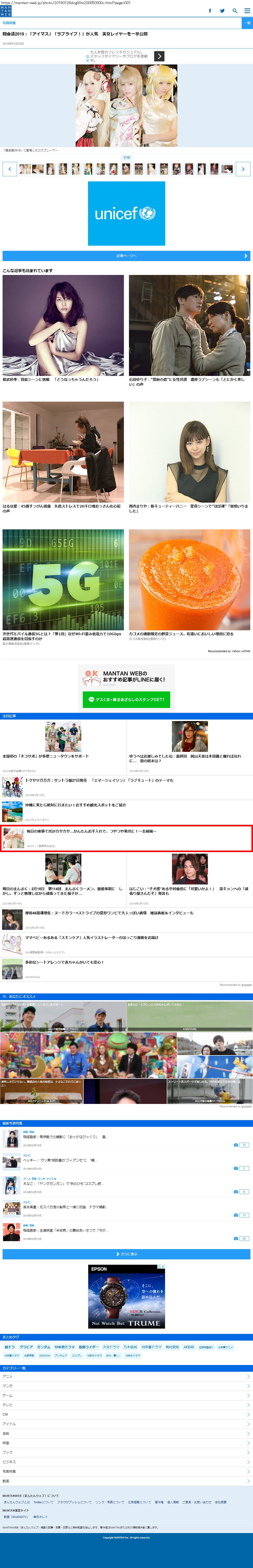Expand the ゲーム category row
253x1568 pixels.
click(126, 1395)
